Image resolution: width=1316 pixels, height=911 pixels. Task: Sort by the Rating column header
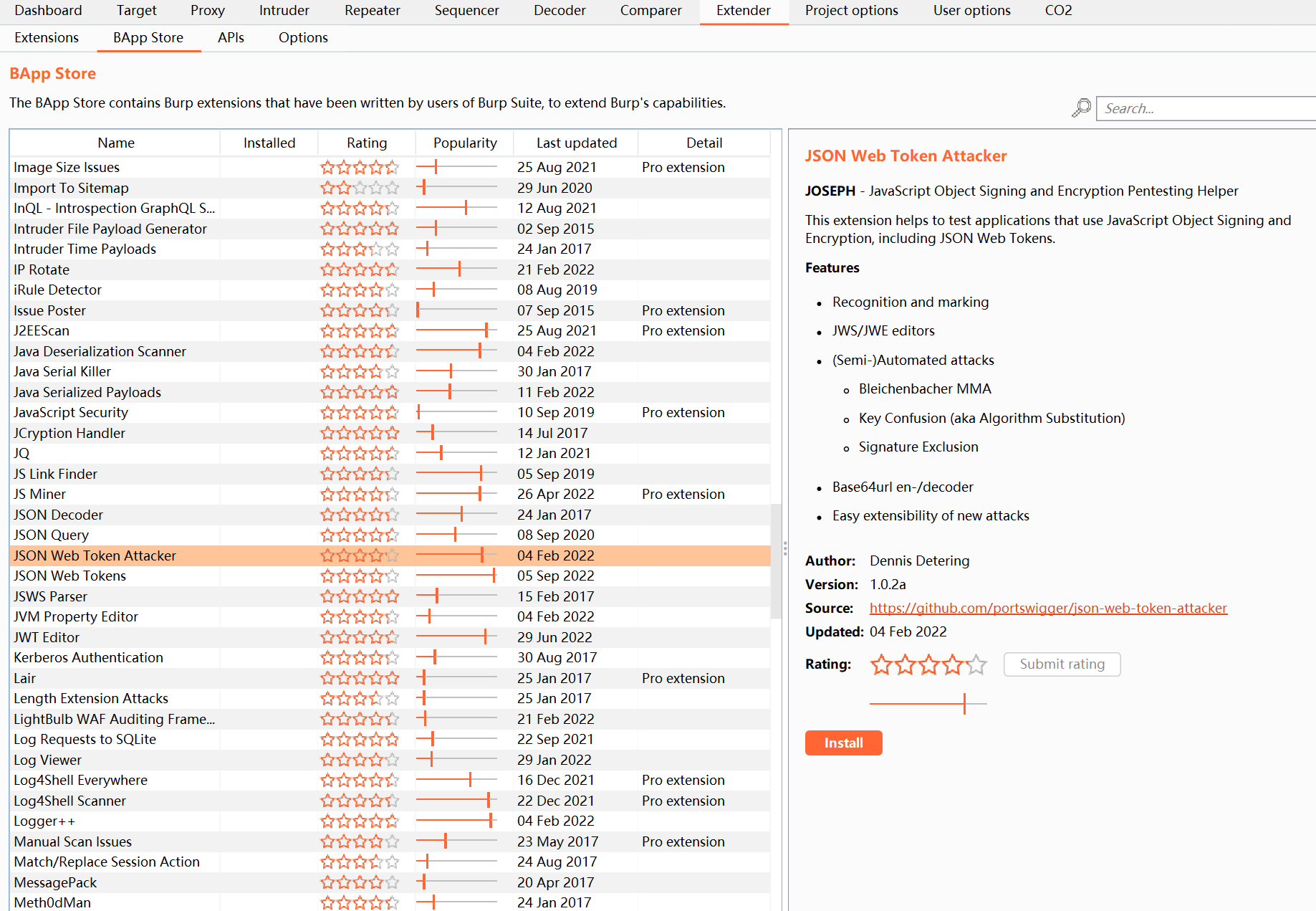pyautogui.click(x=367, y=143)
